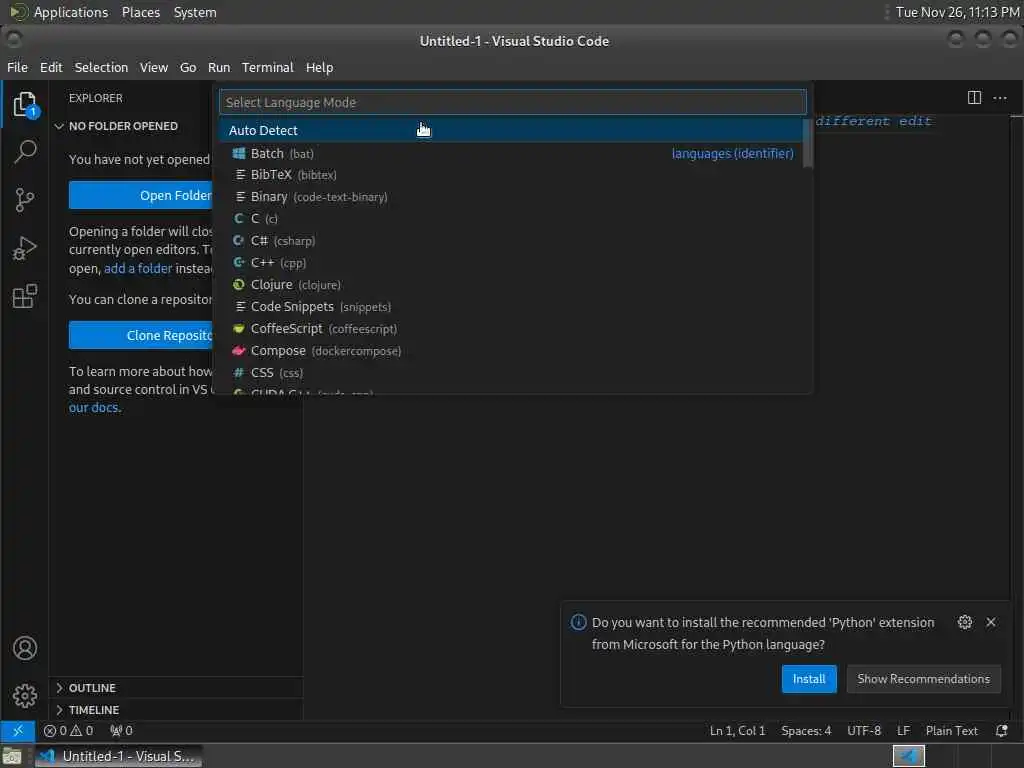Open the Manage gear icon in activity bar
Image resolution: width=1024 pixels, height=768 pixels.
tap(25, 696)
